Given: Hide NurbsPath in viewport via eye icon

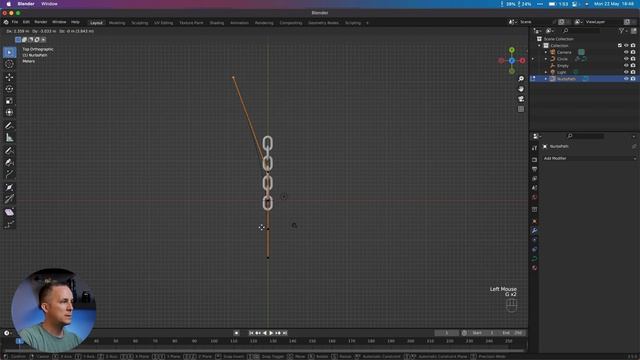Looking at the screenshot, I should coord(626,79).
